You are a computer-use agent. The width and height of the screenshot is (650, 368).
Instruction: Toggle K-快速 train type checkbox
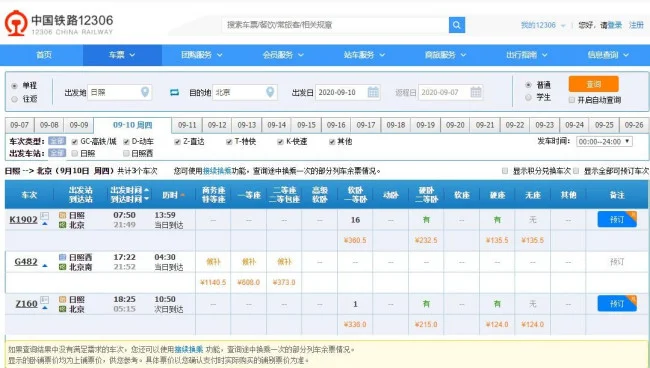coord(280,142)
